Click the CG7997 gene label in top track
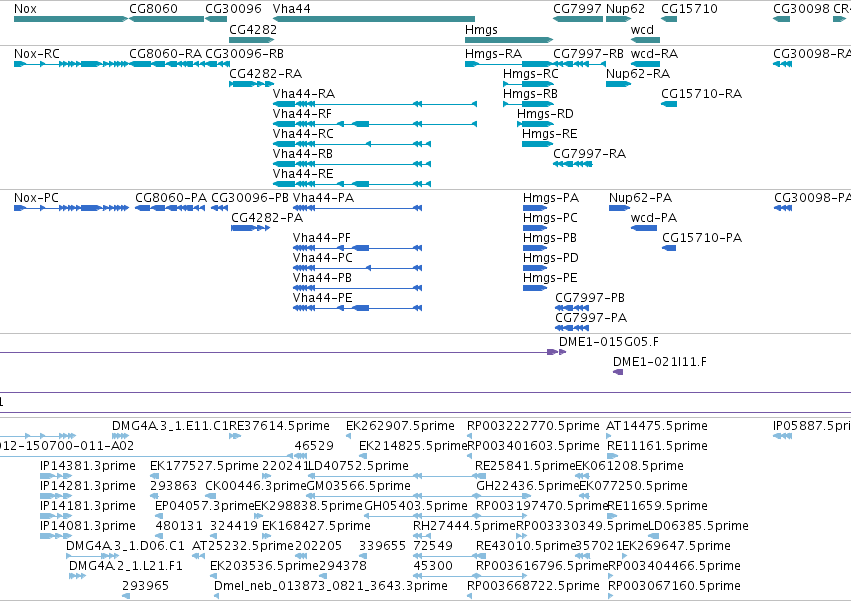 coord(577,9)
